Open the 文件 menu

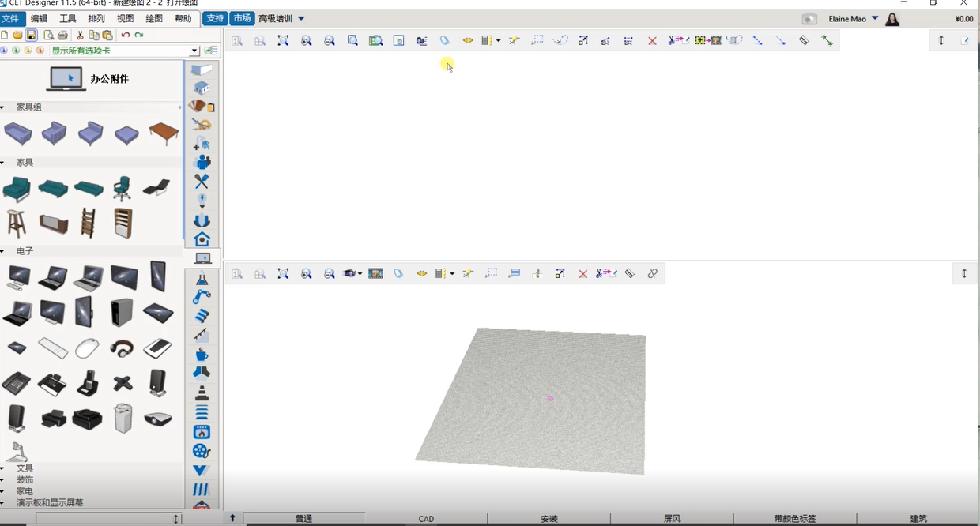(10, 19)
